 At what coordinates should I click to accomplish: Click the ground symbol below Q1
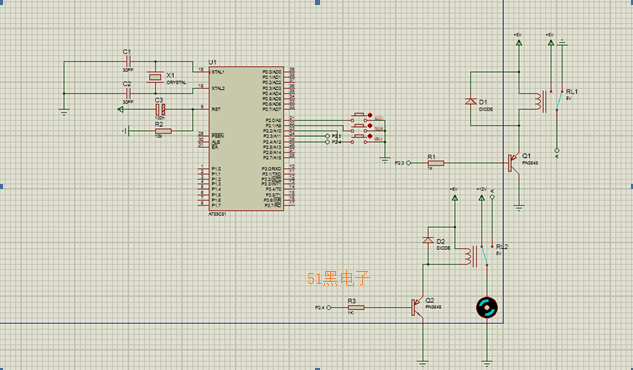[x=519, y=208]
